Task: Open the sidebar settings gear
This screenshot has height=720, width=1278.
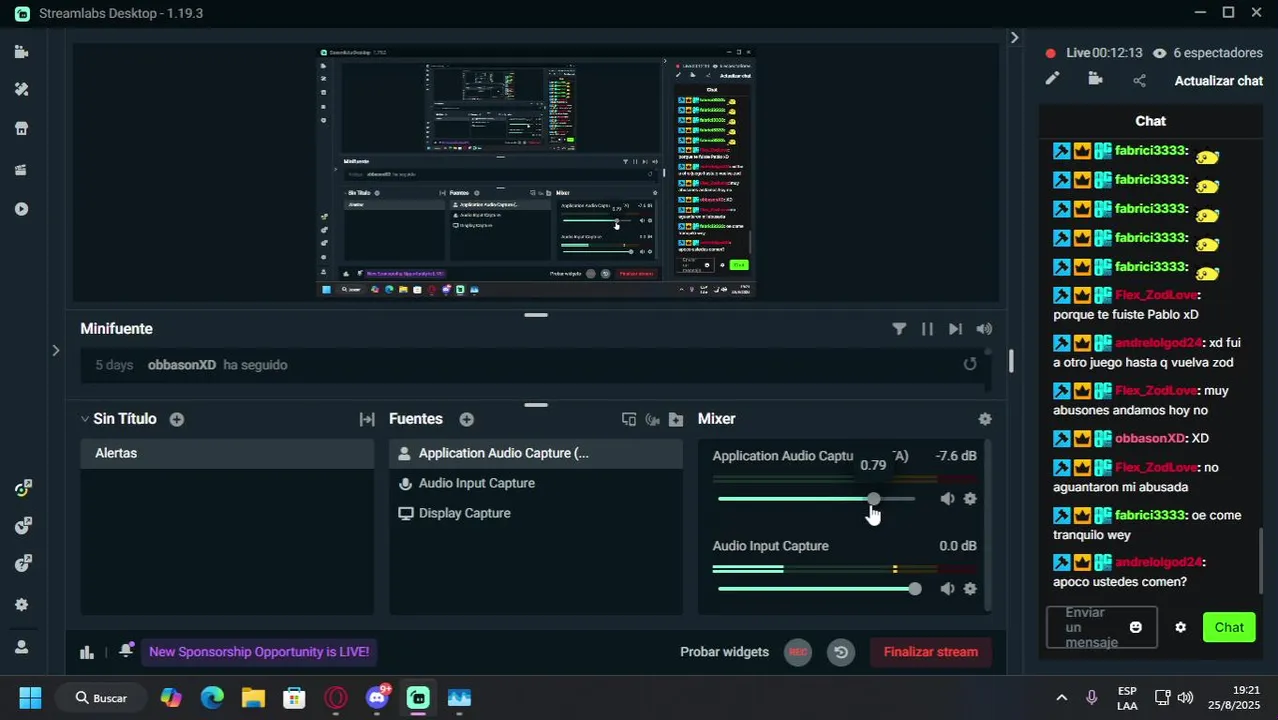Action: tap(21, 605)
